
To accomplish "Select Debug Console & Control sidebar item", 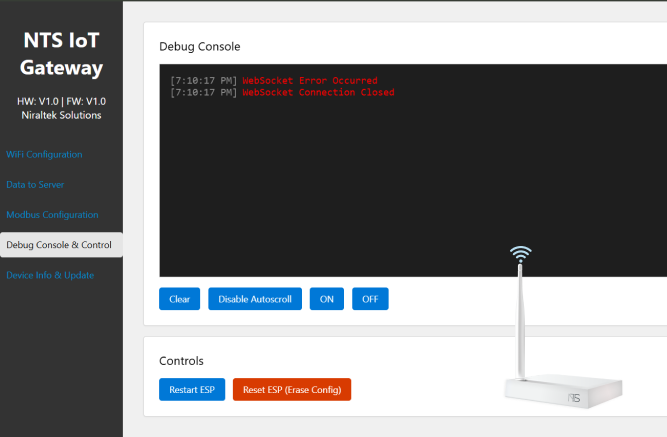I will coord(59,244).
